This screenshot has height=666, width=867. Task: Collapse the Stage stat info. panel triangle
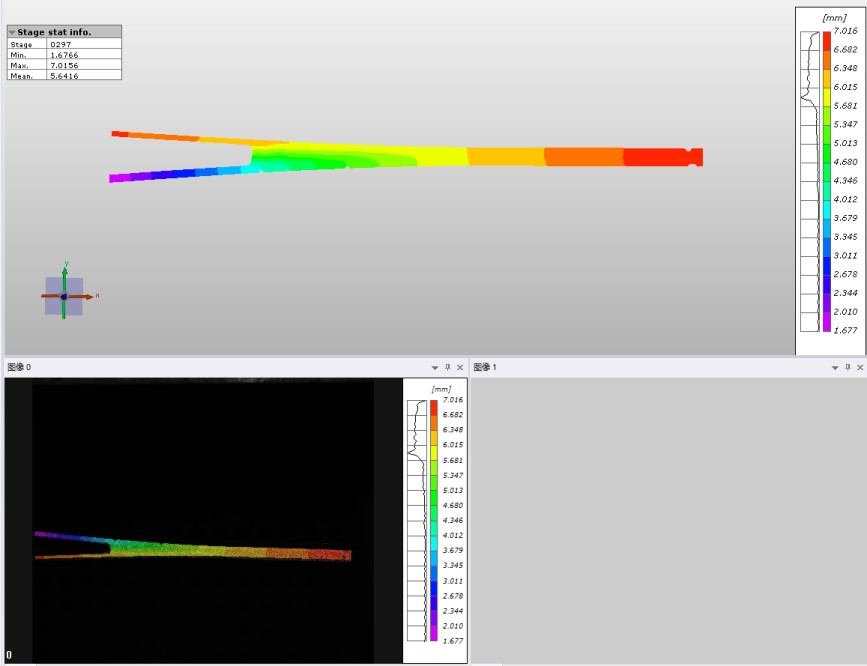[12, 33]
